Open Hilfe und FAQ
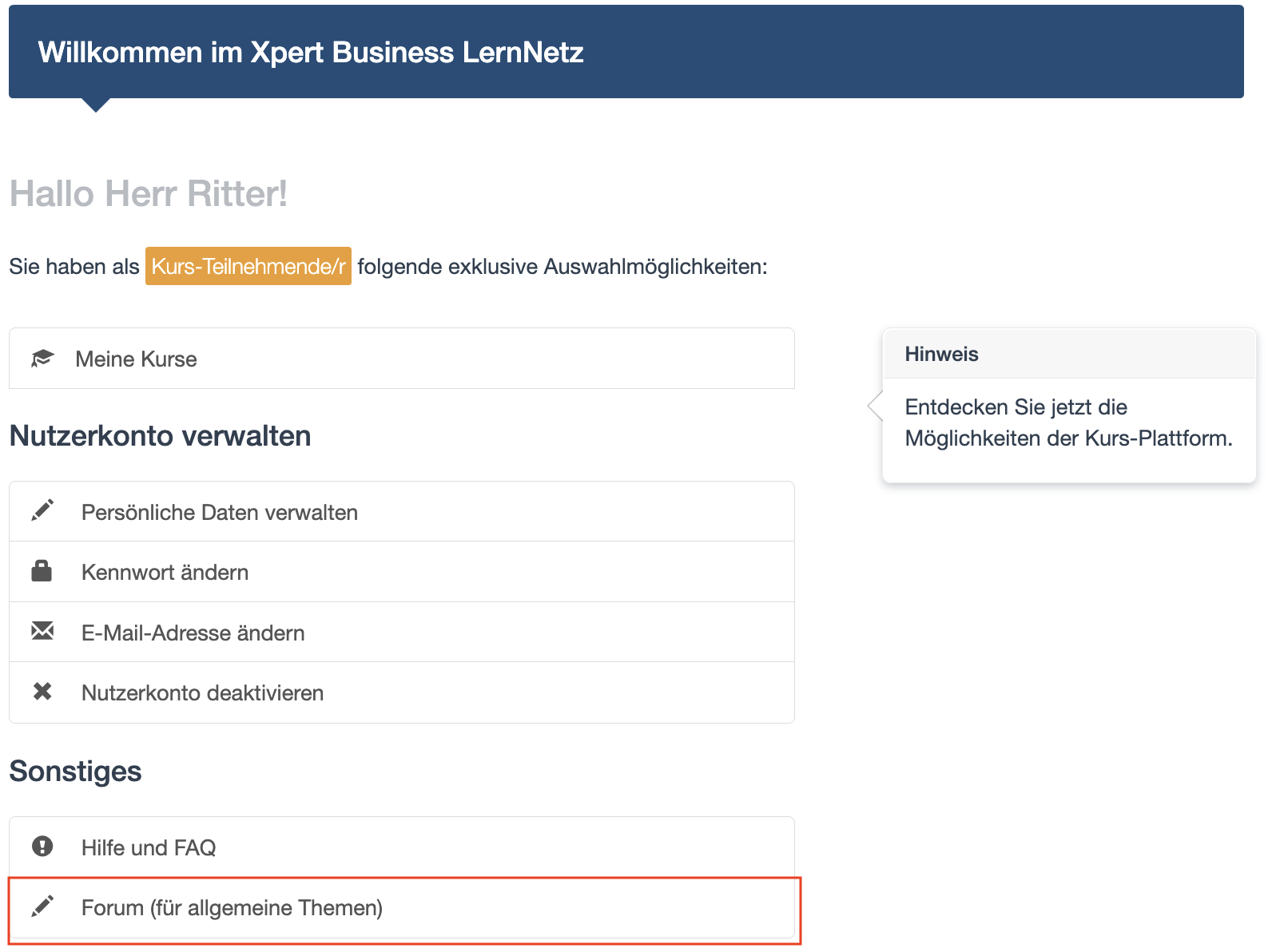 (402, 847)
